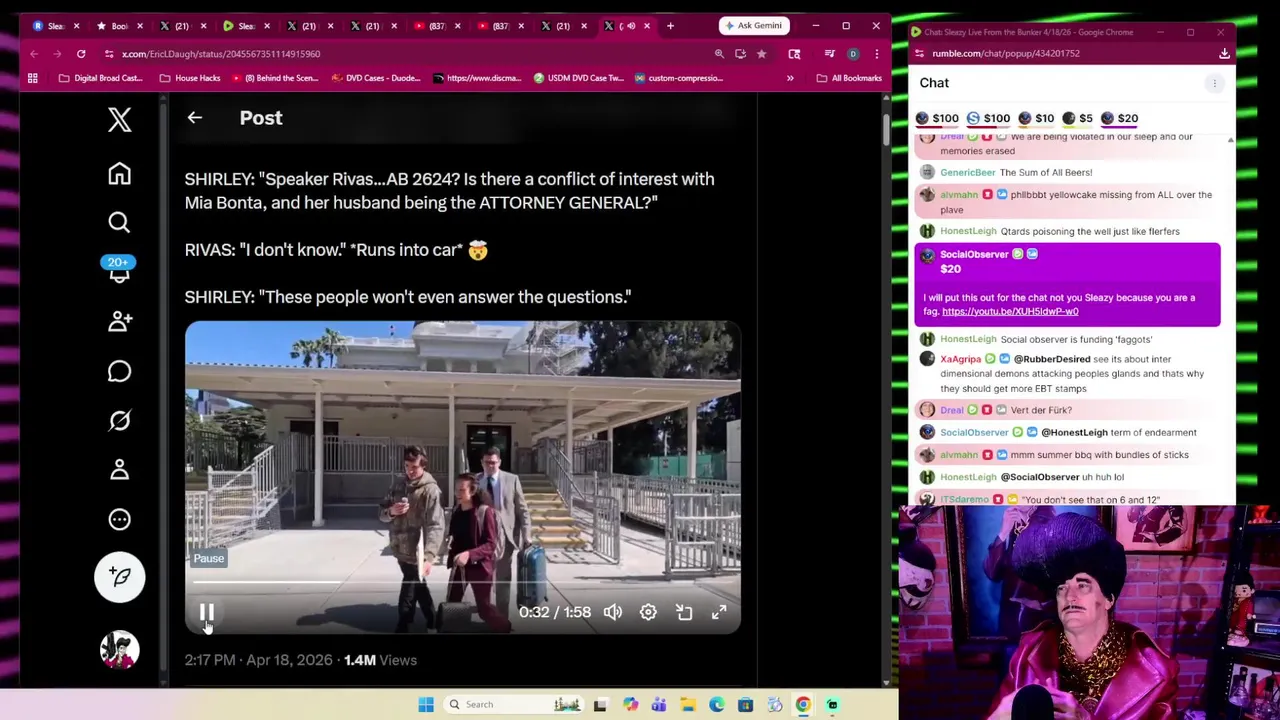Open Chrome apps grid icon
Viewport: 1280px width, 720px height.
[33, 78]
